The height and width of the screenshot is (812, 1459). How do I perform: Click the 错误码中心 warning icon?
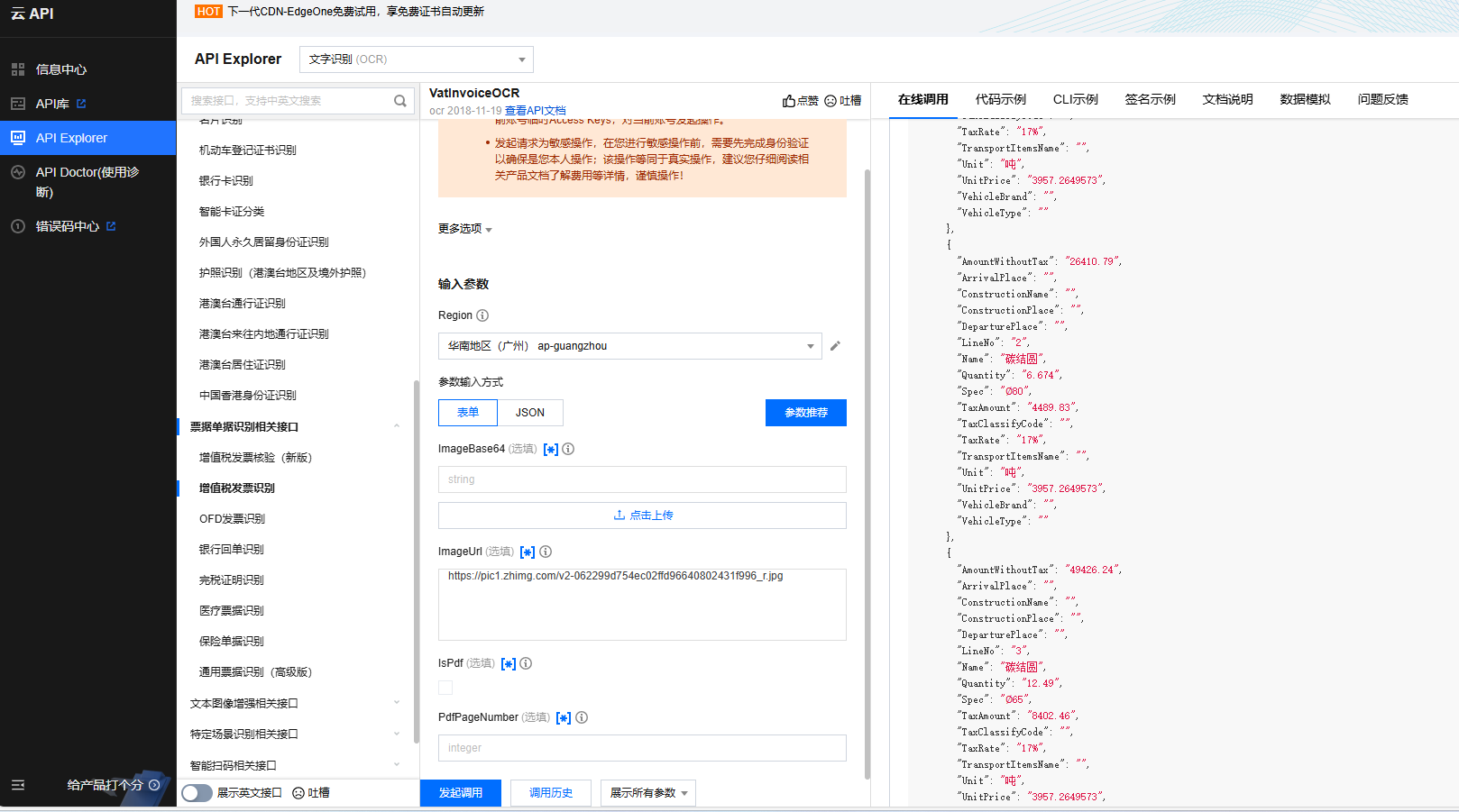click(18, 226)
